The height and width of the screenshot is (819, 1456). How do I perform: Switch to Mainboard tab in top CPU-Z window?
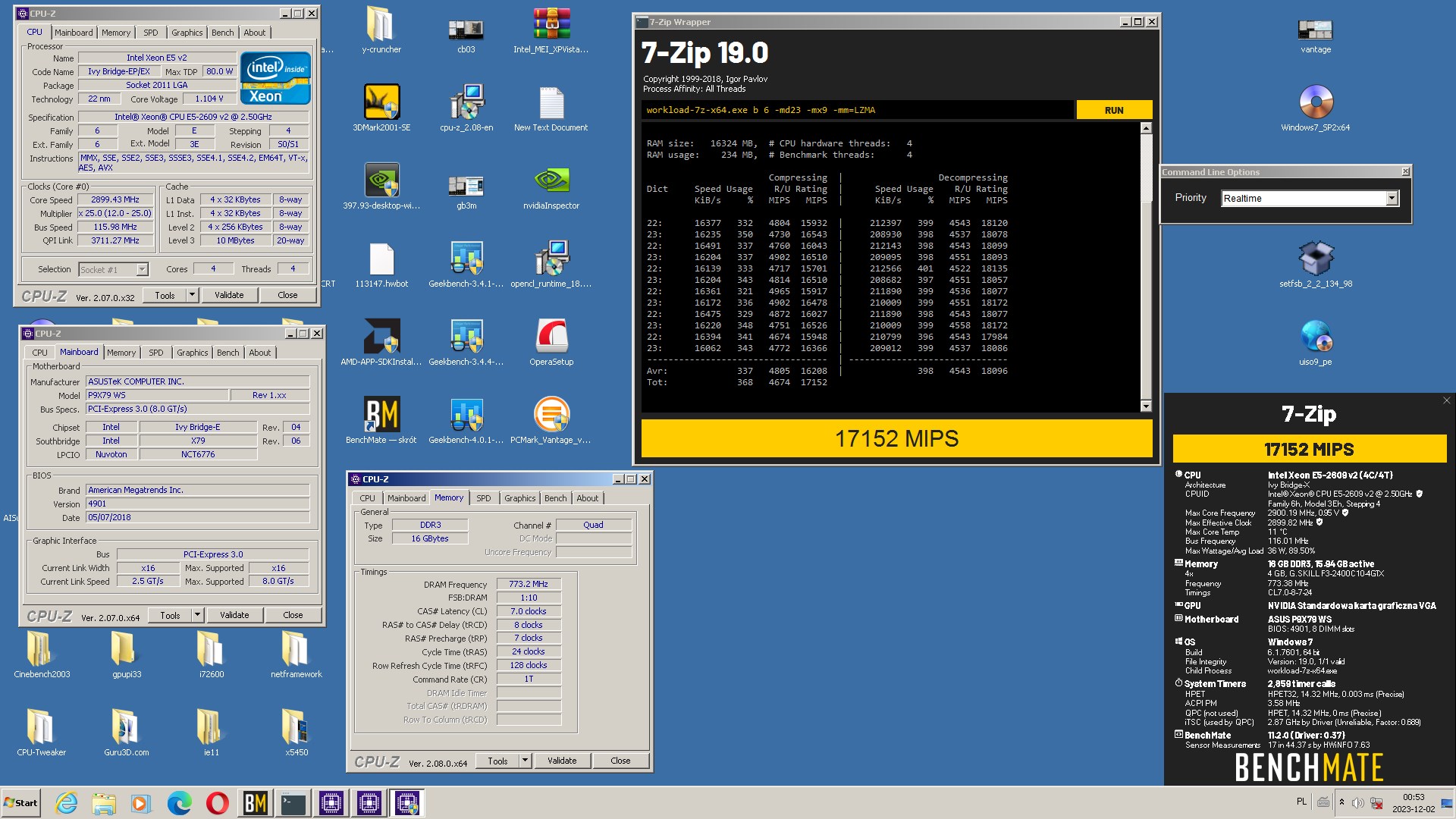(x=74, y=33)
